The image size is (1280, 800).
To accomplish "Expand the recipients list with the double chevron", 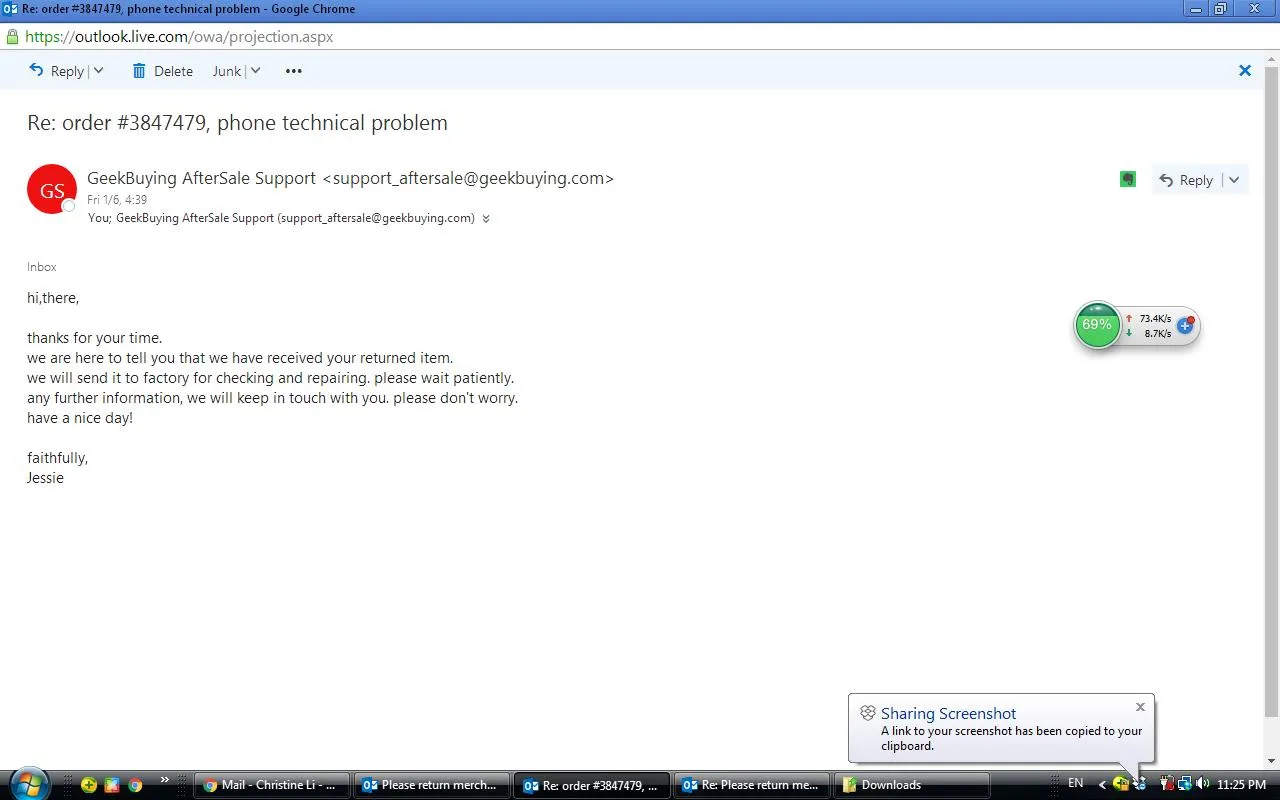I will click(x=486, y=219).
